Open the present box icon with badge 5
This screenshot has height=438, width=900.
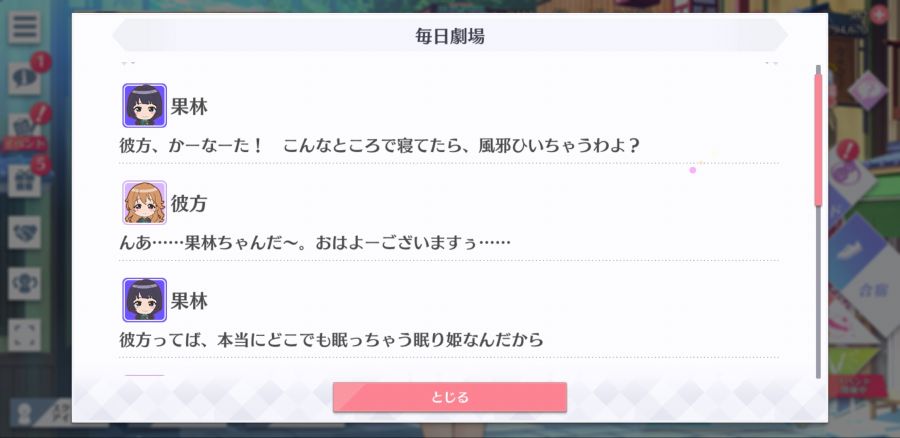point(24,181)
